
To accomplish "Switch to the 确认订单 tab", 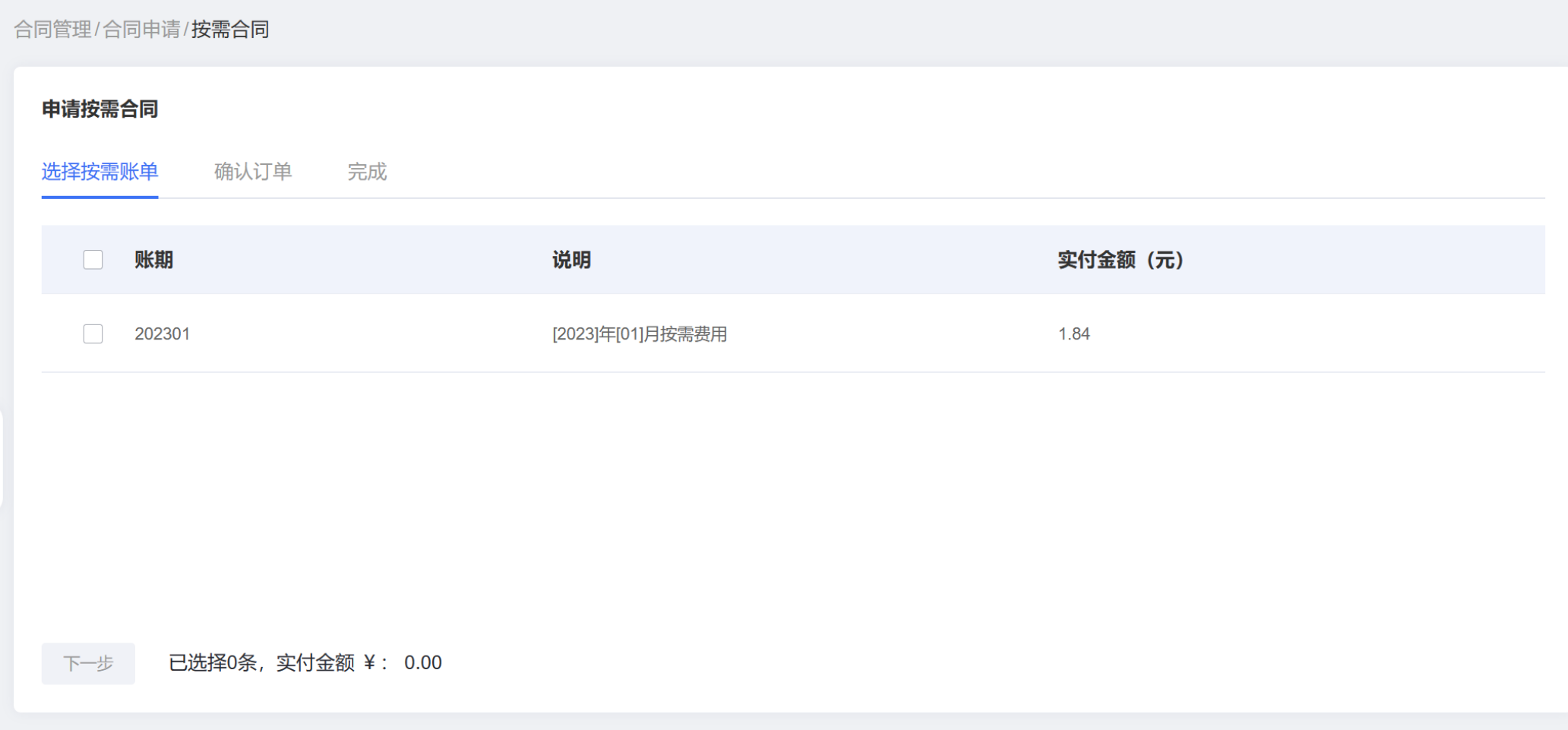I will (x=254, y=172).
